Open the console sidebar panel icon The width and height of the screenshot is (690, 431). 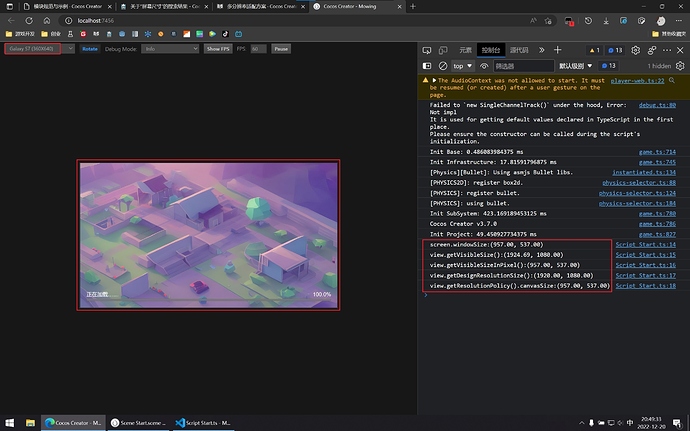[428, 65]
